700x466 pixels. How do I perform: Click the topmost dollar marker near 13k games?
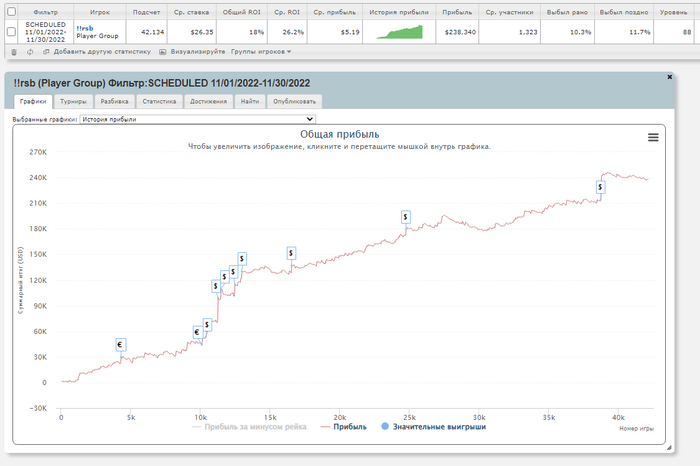tap(242, 259)
